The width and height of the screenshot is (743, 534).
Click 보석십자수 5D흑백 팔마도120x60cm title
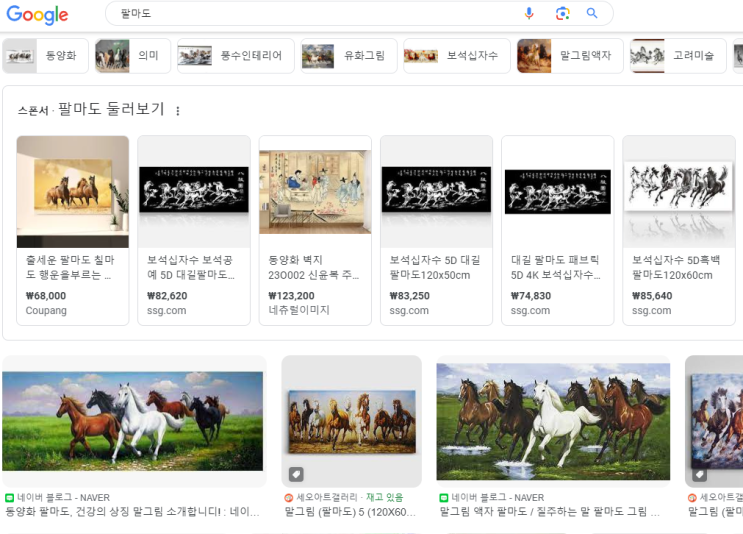tap(676, 267)
